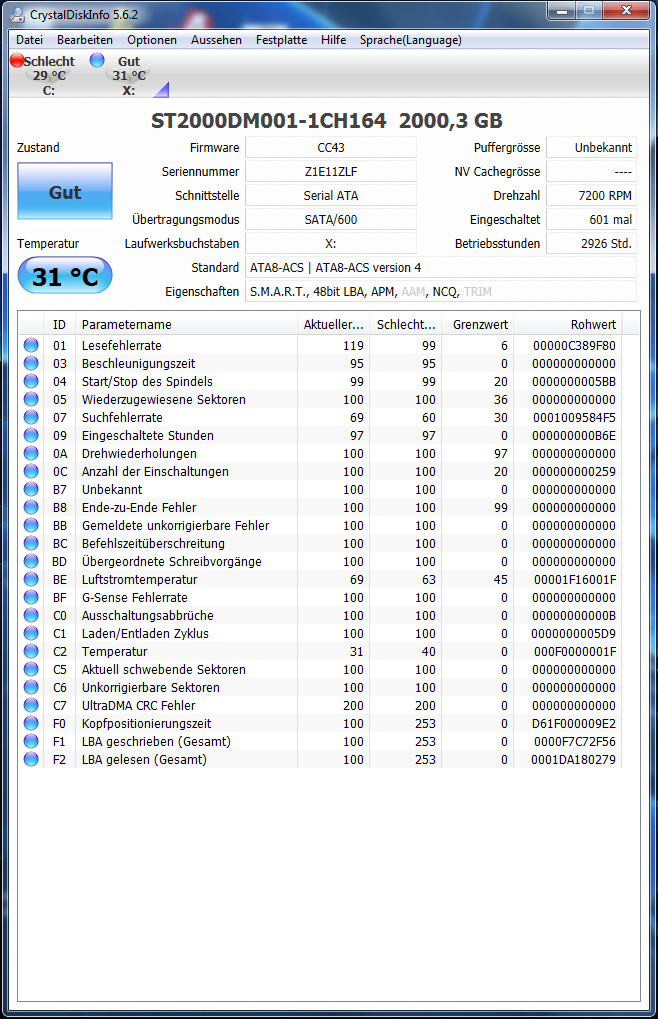
Task: Open the Aussehen menu
Action: tap(216, 40)
